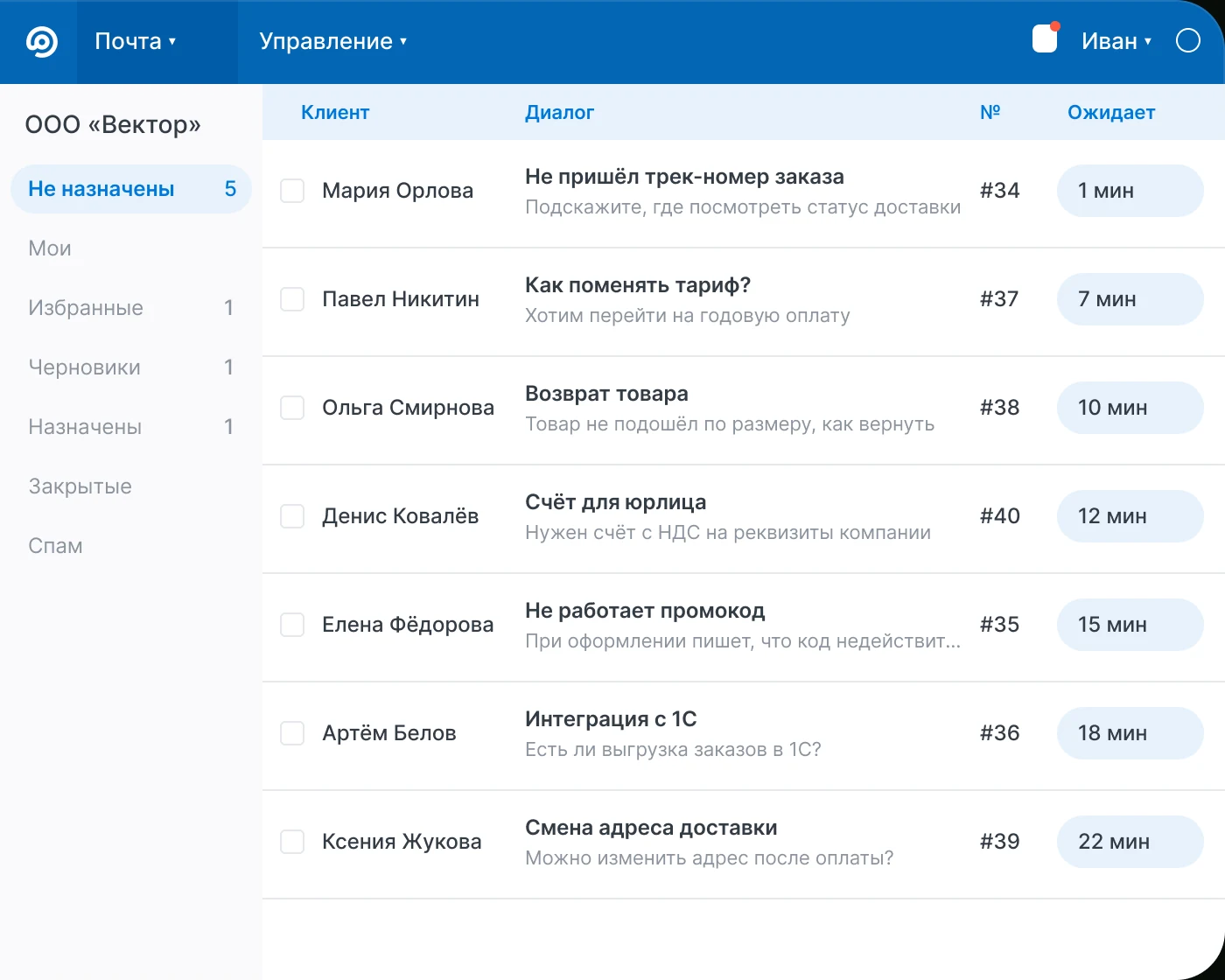
Task: Click the 1 мин waiting badge
Action: (x=1130, y=191)
